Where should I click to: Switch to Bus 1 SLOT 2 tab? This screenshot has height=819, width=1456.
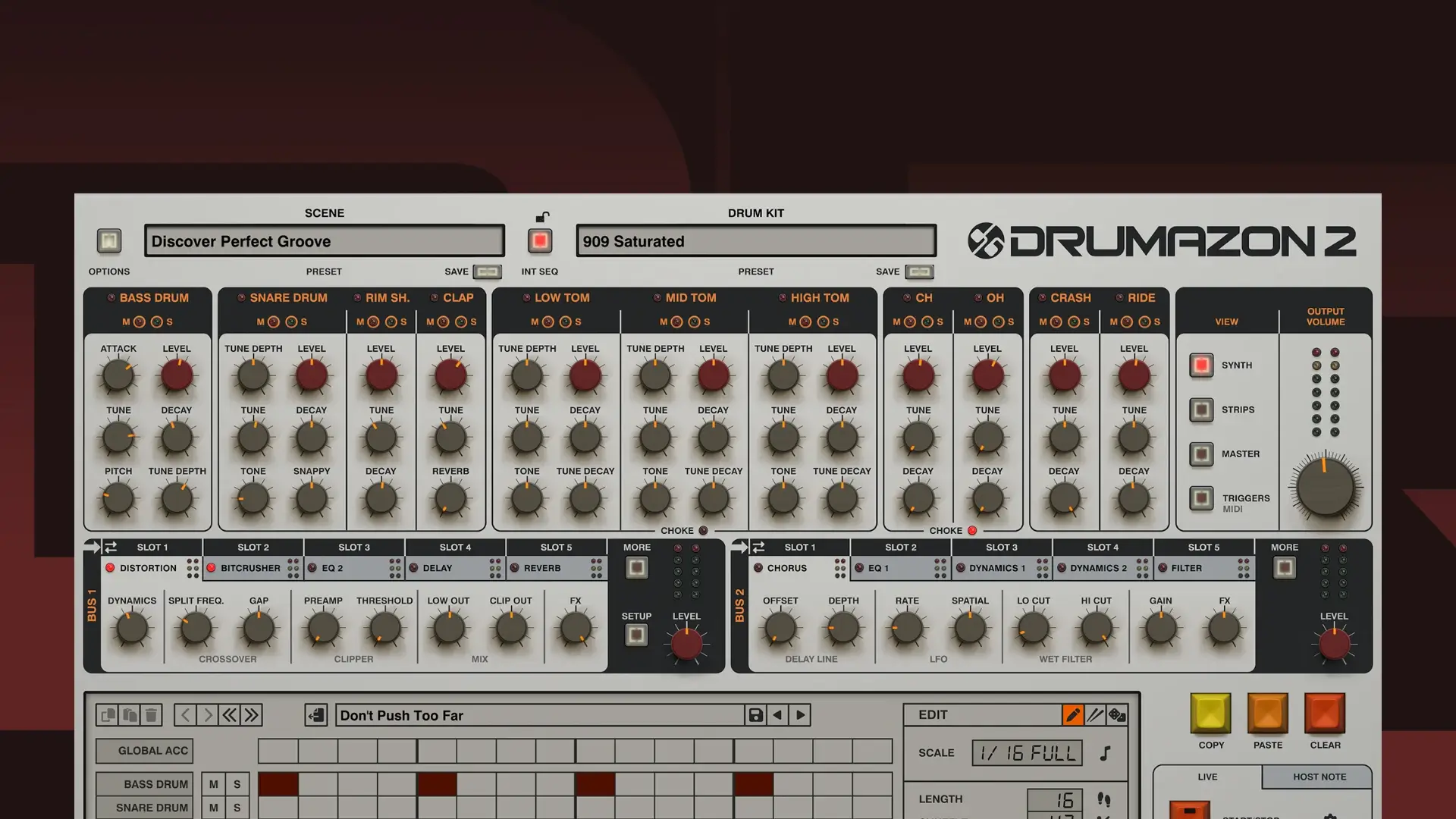click(x=253, y=547)
